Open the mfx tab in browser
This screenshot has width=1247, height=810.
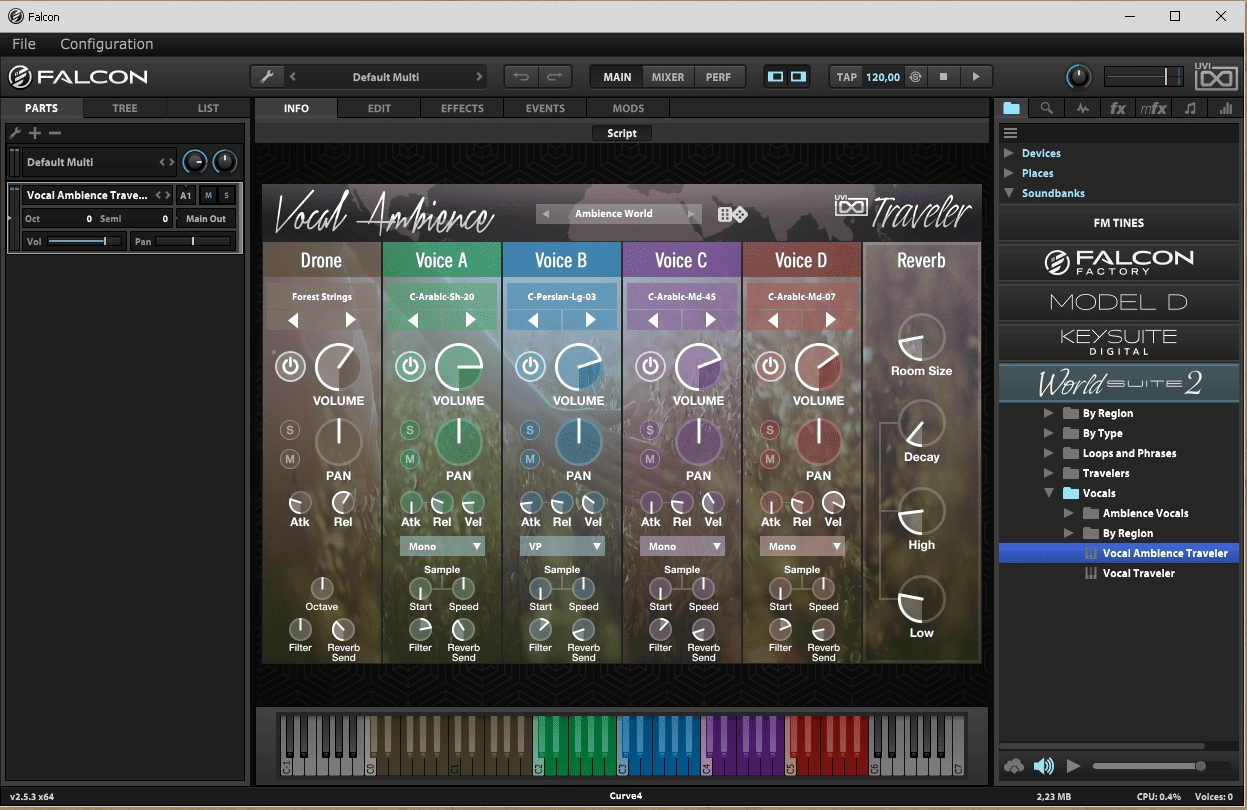click(x=1153, y=109)
